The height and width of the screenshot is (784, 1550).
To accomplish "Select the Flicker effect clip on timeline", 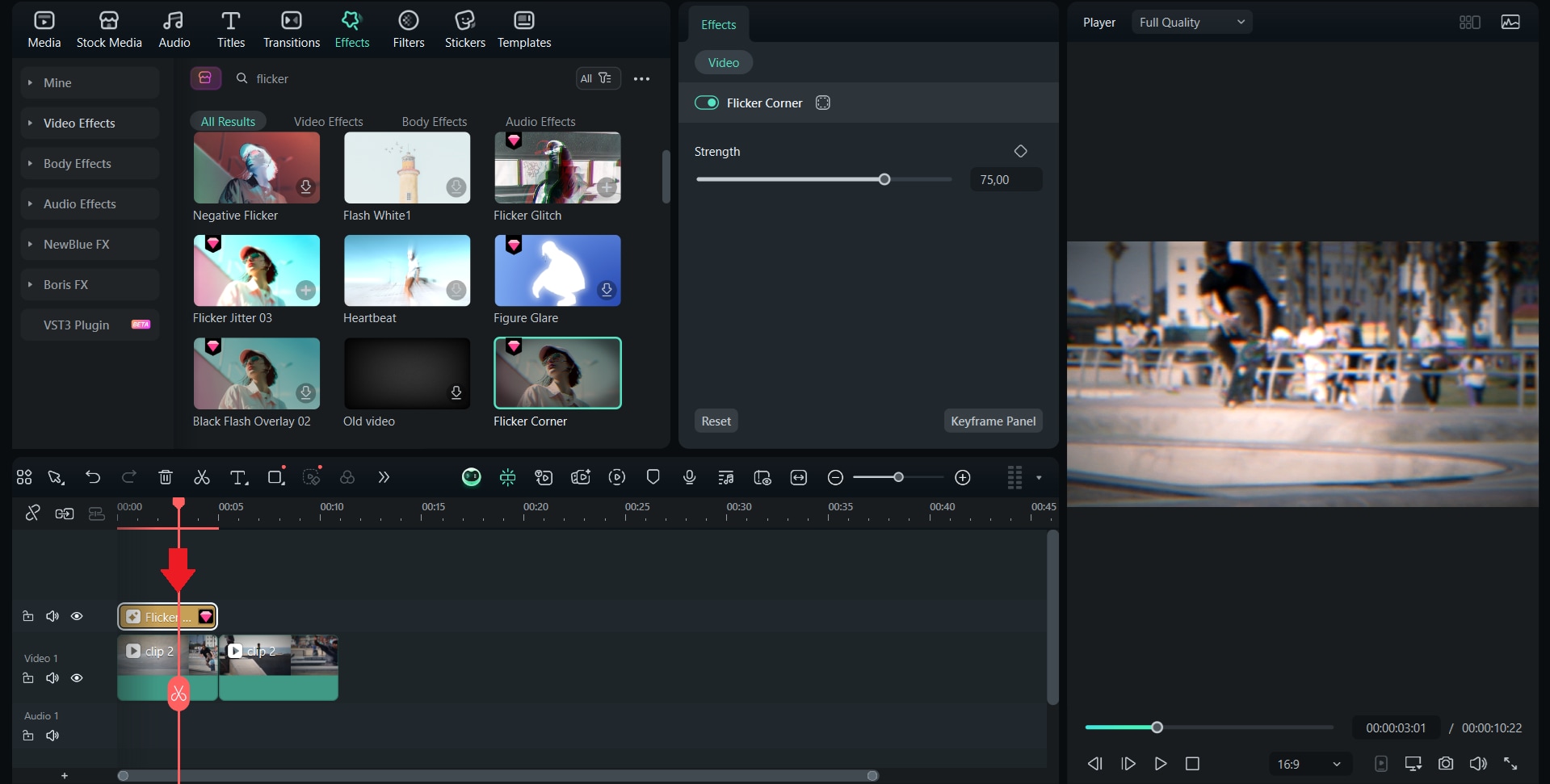I will (168, 617).
